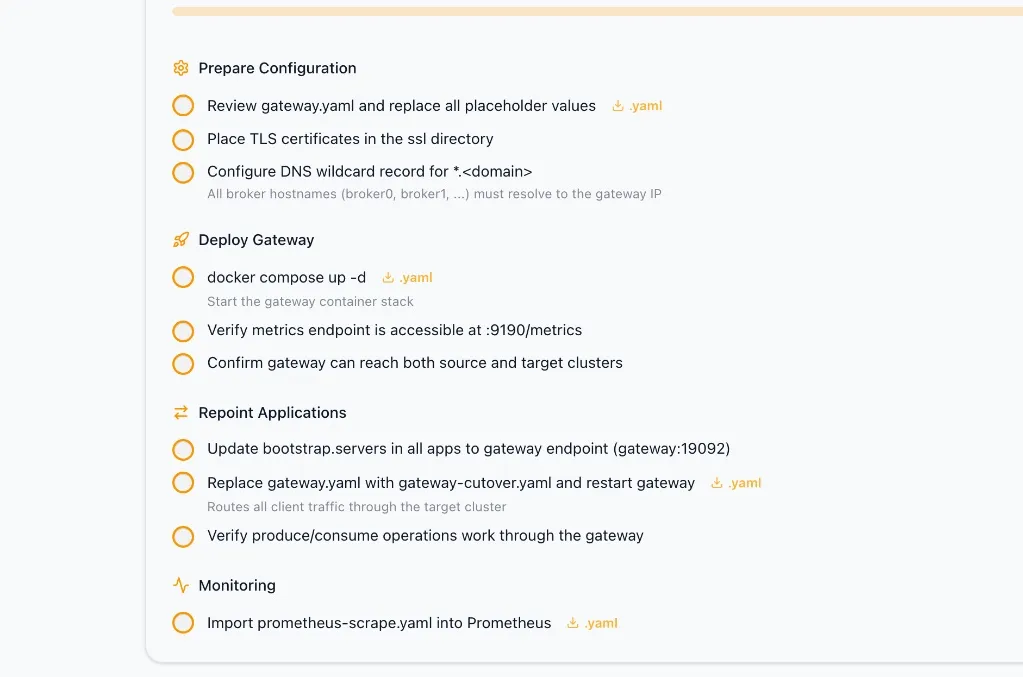Check off 'Review gateway.yaml and replace placeholder values'
The width and height of the screenshot is (1023, 677).
pos(183,104)
